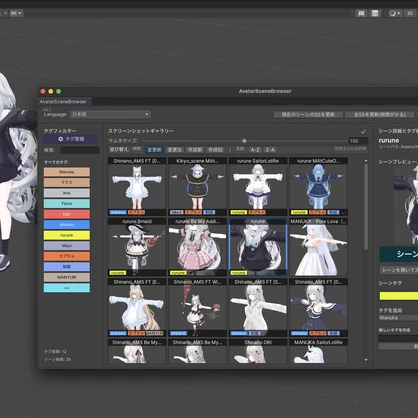Click the シーンを開いて button under preview
The image size is (418, 418).
(x=399, y=270)
